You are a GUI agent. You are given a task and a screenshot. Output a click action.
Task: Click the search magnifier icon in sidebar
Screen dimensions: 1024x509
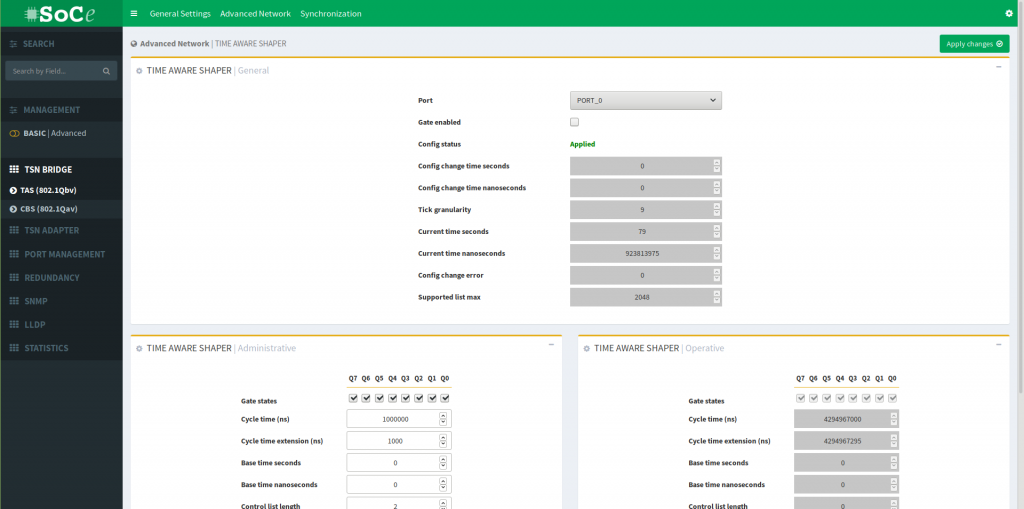tap(107, 71)
